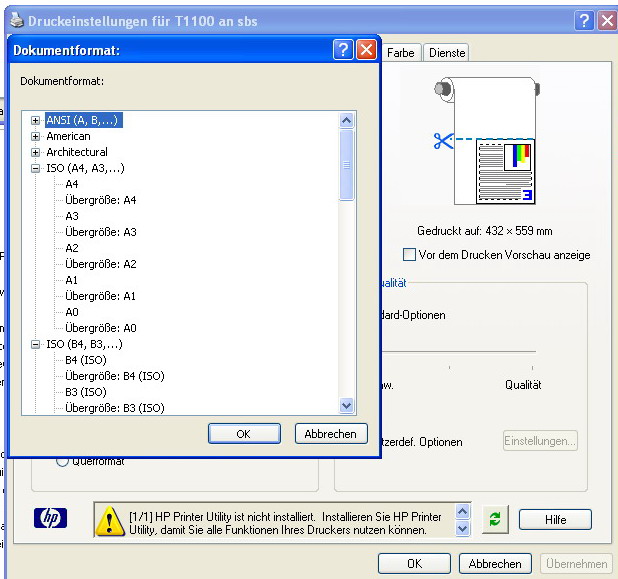Select the Querformat radio button
This screenshot has height=579, width=618.
pyautogui.click(x=62, y=460)
